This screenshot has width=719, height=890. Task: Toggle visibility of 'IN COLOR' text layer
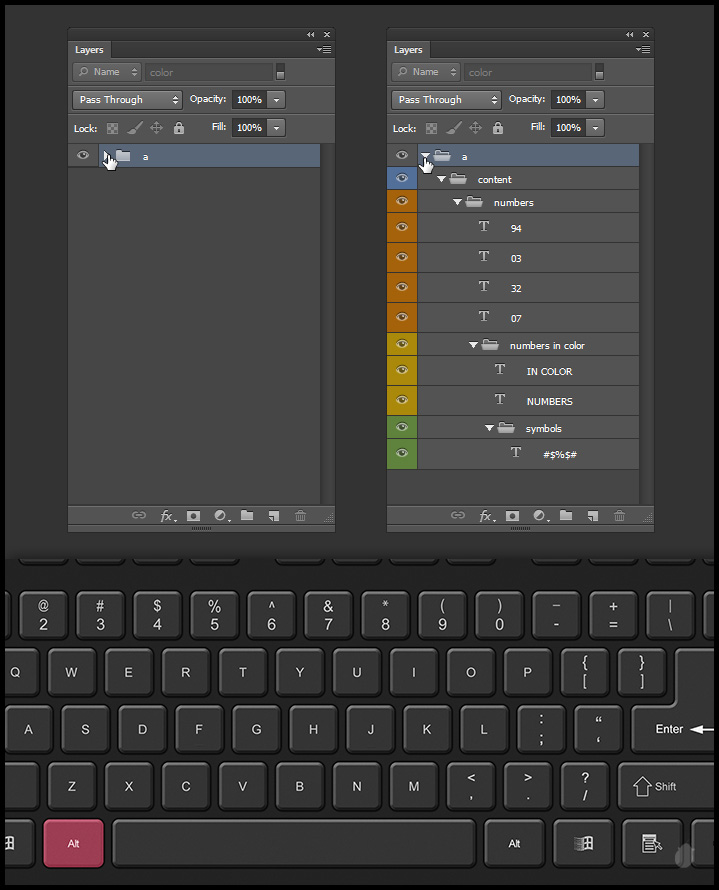pyautogui.click(x=402, y=371)
